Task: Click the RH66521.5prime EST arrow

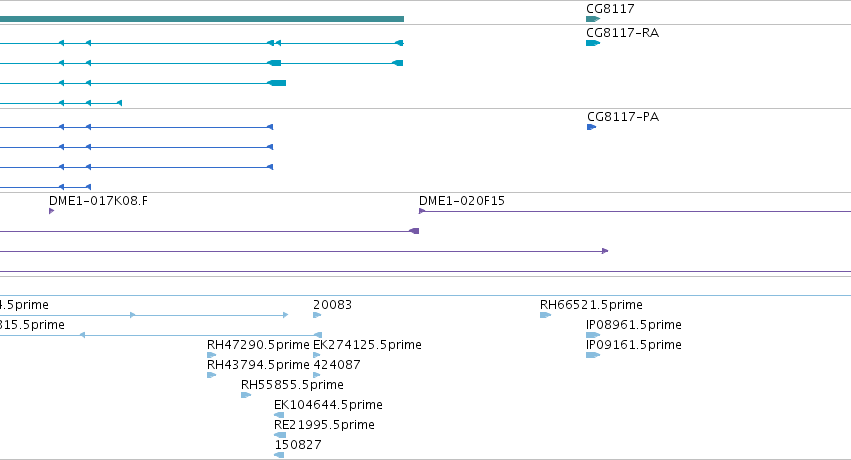Action: (545, 315)
